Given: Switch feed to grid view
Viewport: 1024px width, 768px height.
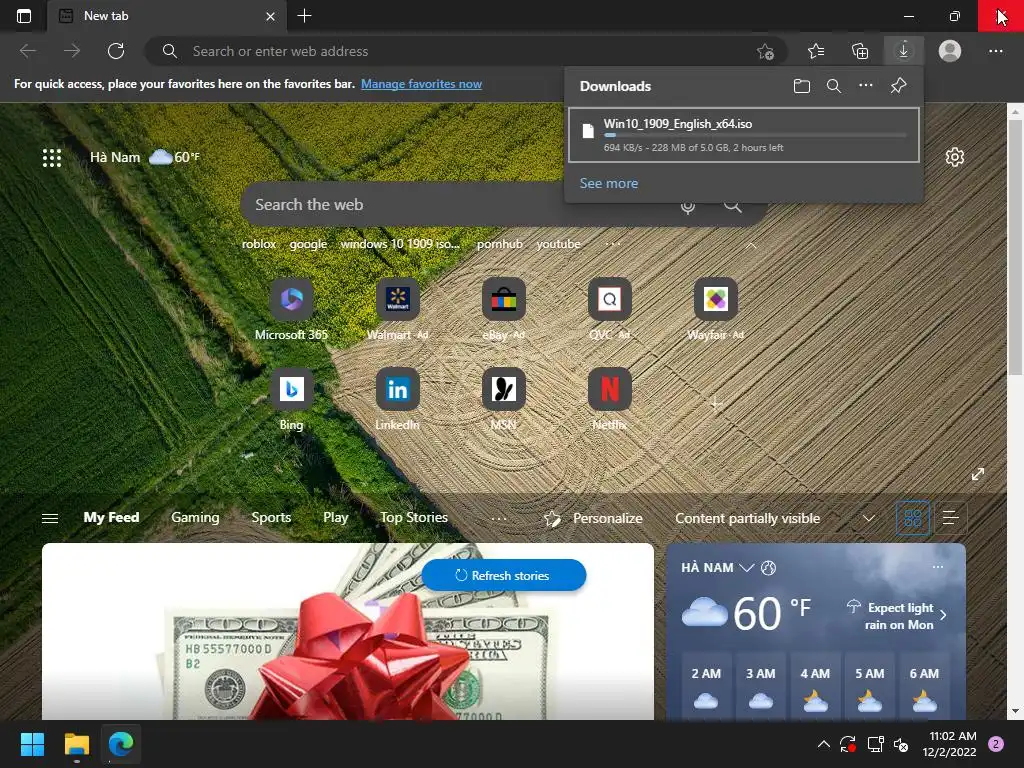Looking at the screenshot, I should tap(912, 519).
